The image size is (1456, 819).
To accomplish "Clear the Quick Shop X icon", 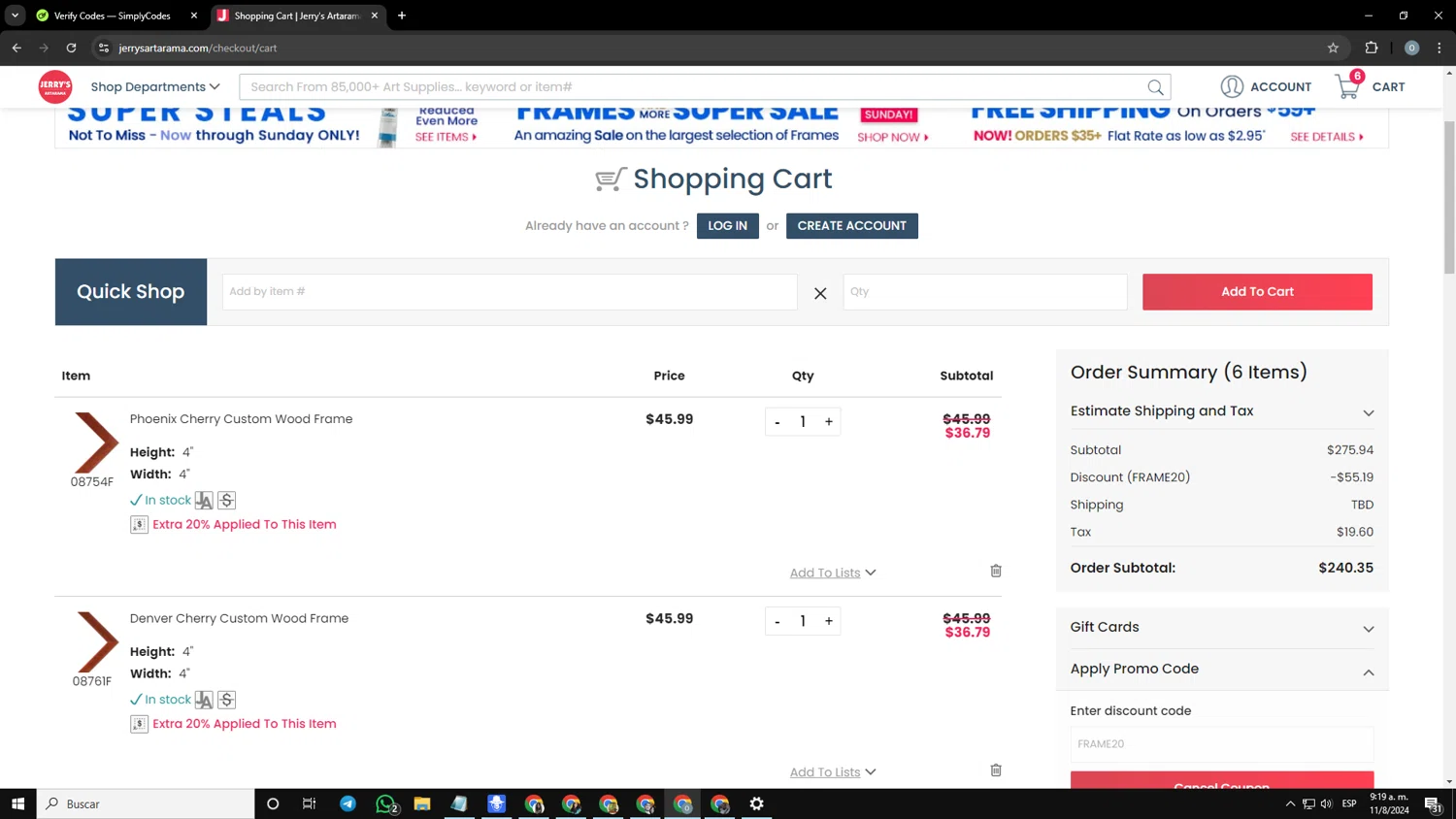I will point(820,293).
